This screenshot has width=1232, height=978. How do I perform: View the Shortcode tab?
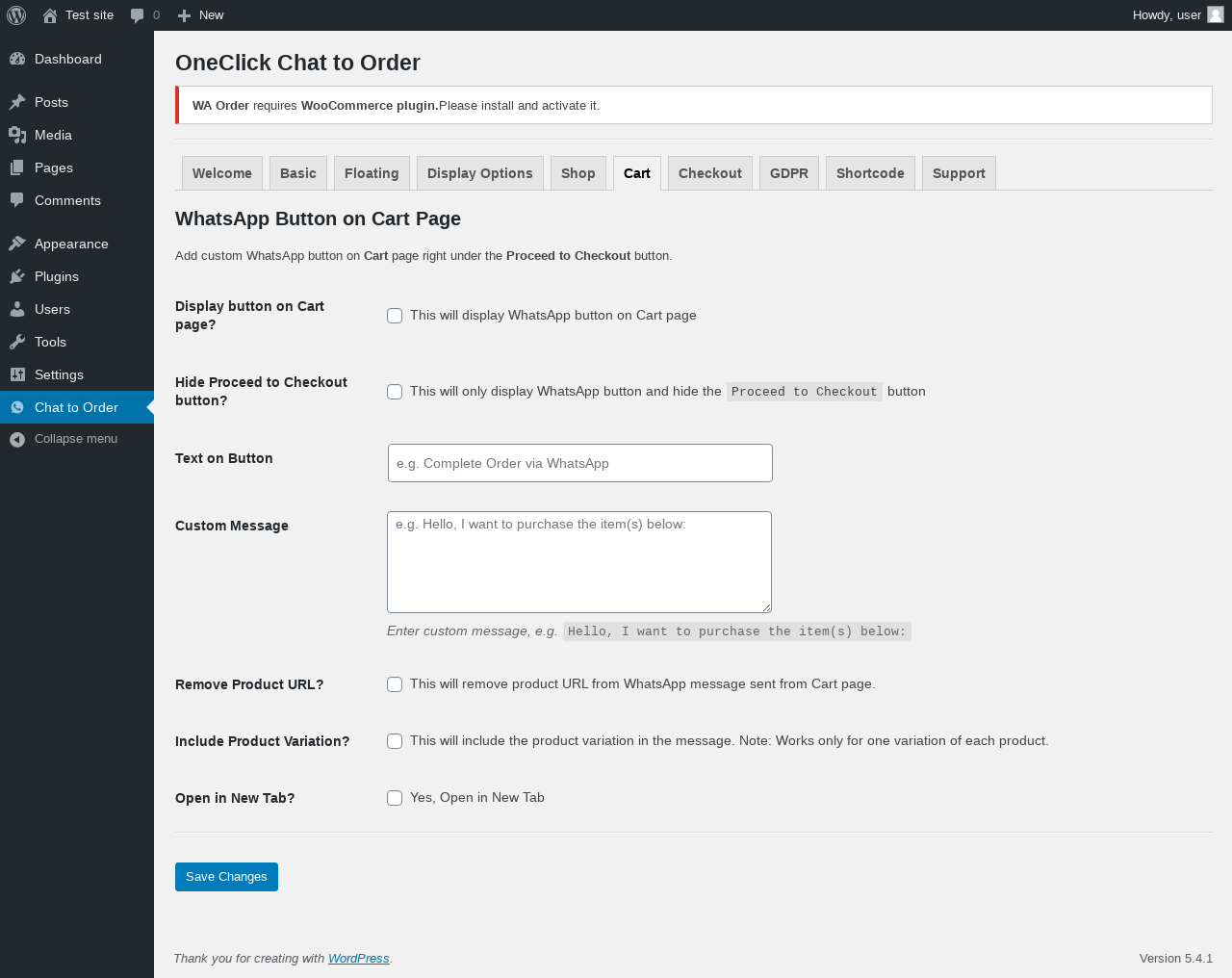tap(870, 173)
